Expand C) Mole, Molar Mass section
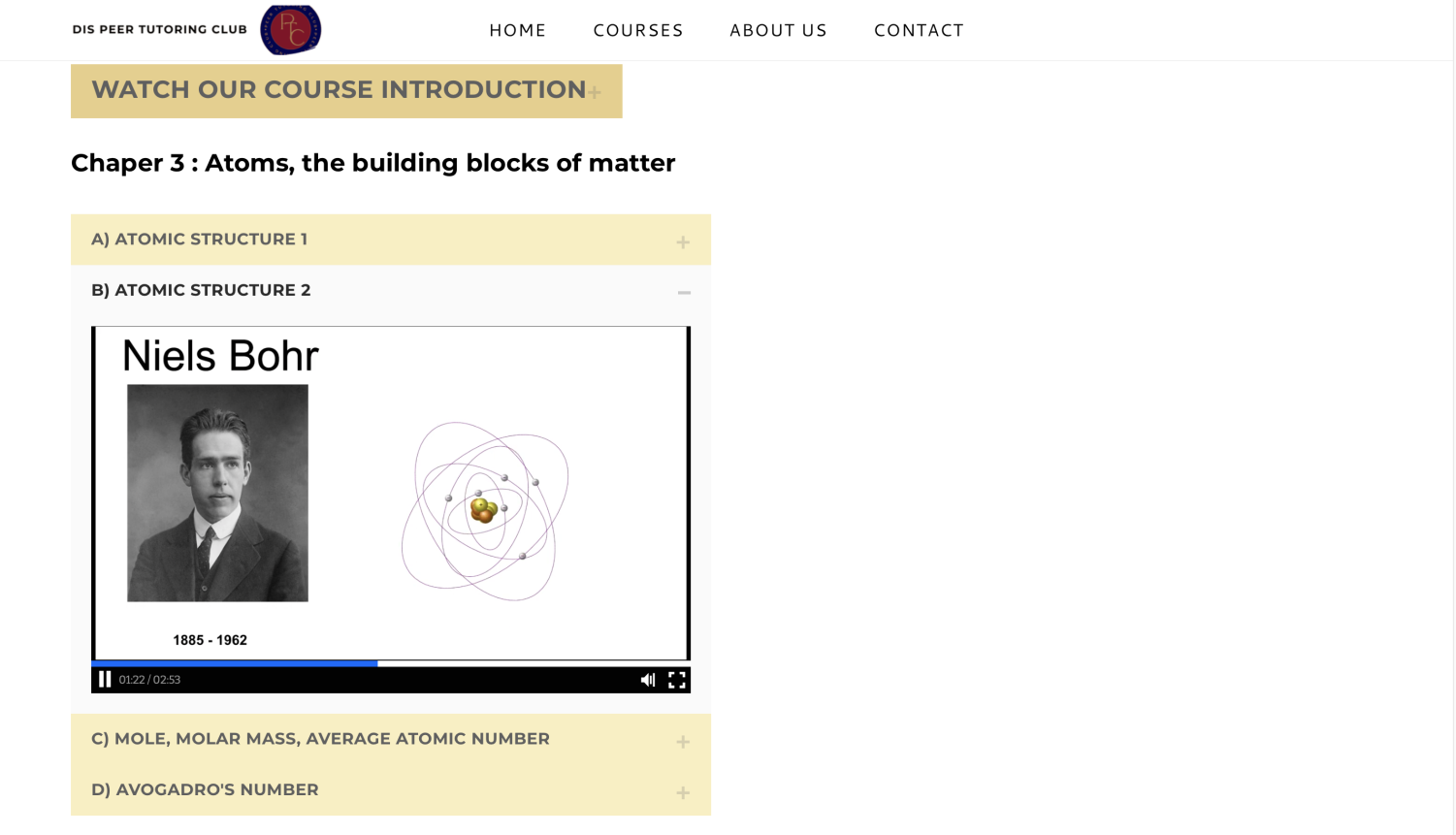The image size is (1456, 835). click(391, 739)
